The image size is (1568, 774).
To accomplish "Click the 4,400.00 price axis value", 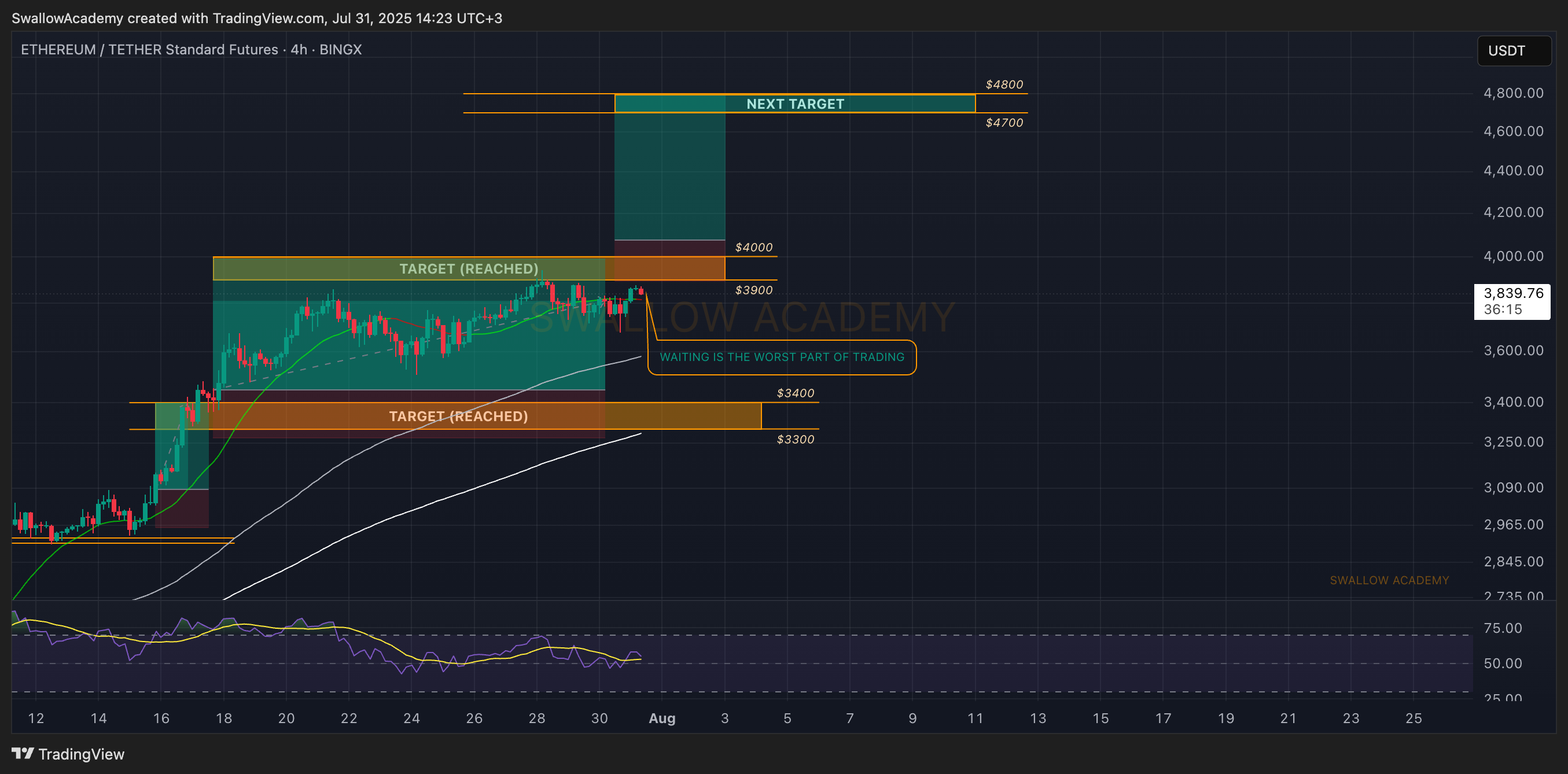I will tap(1513, 171).
